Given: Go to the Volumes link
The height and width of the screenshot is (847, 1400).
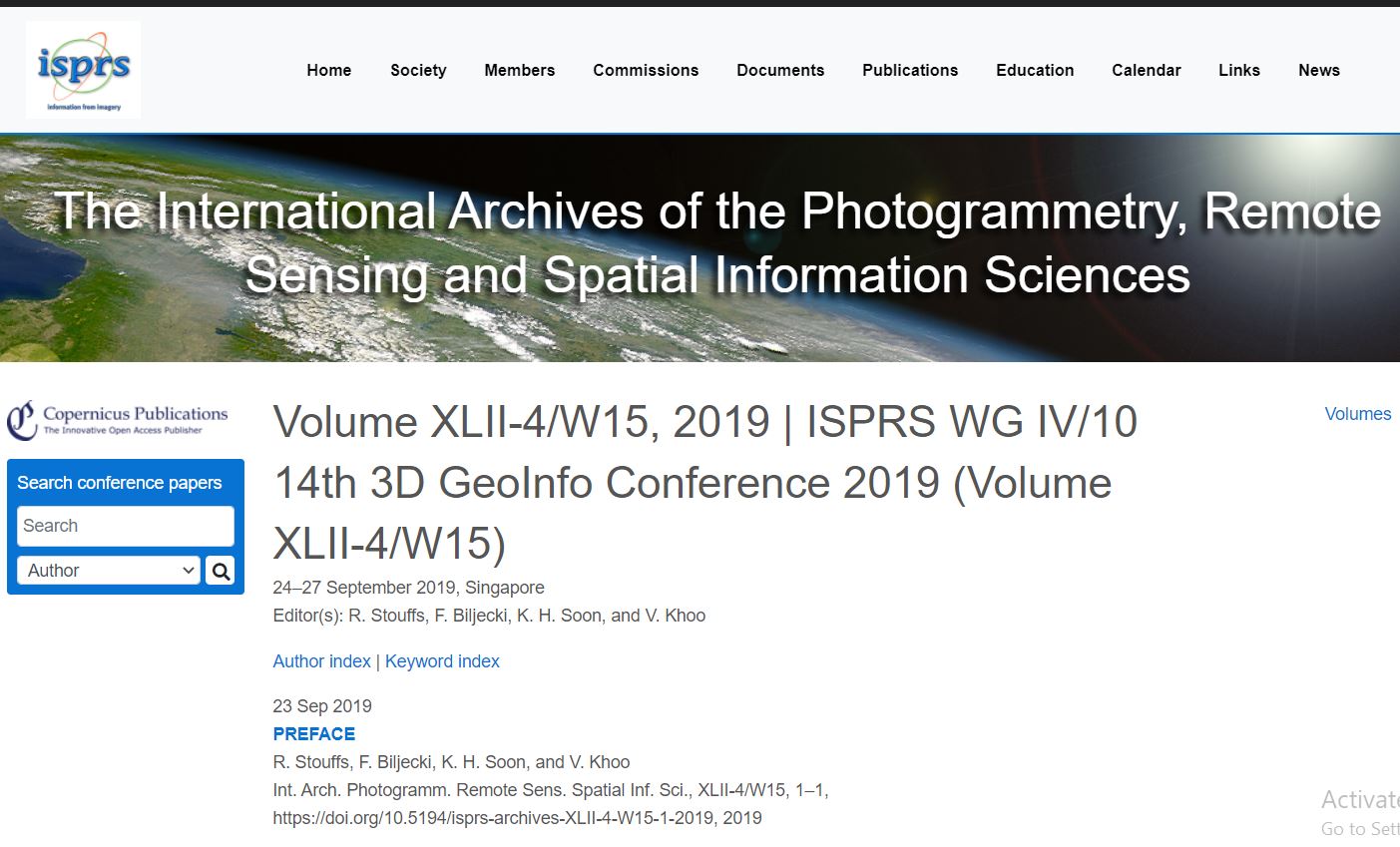Looking at the screenshot, I should tap(1358, 414).
